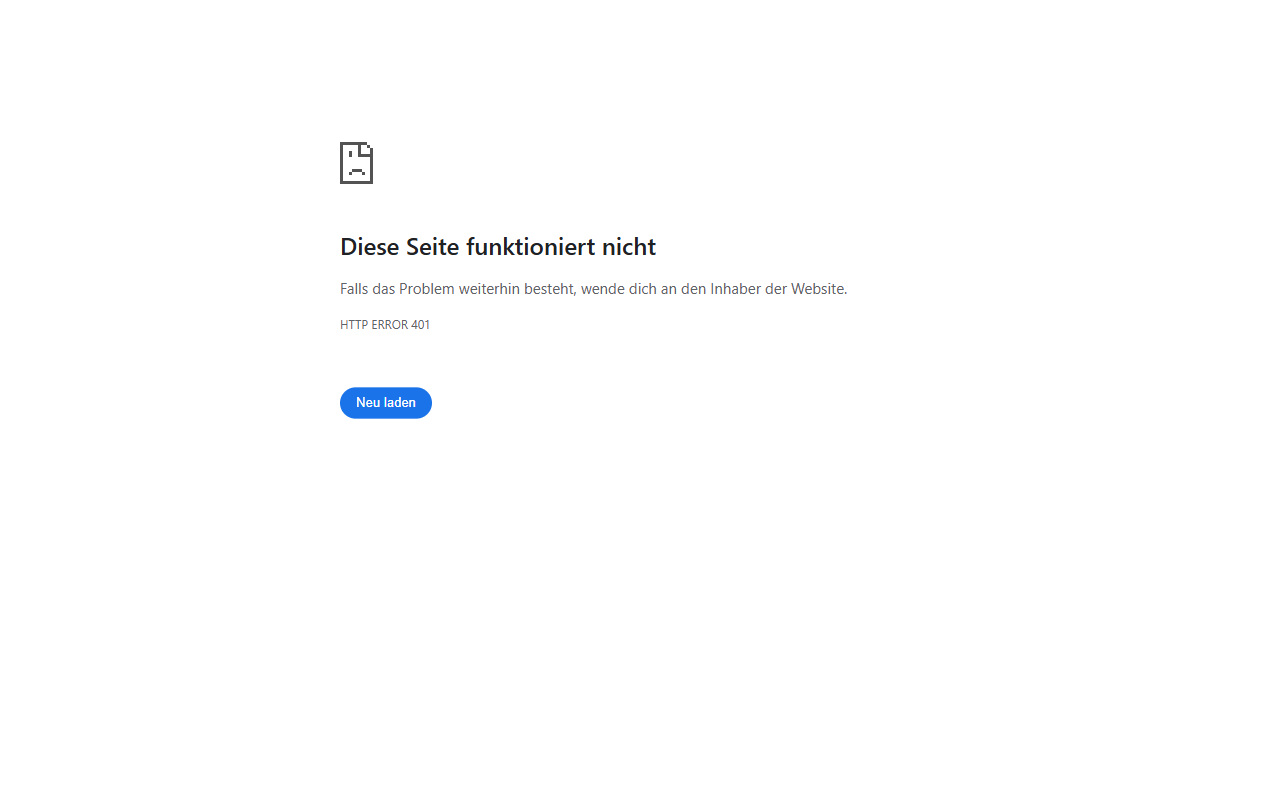Click the word 'Inhaber' in message

[x=735, y=289]
